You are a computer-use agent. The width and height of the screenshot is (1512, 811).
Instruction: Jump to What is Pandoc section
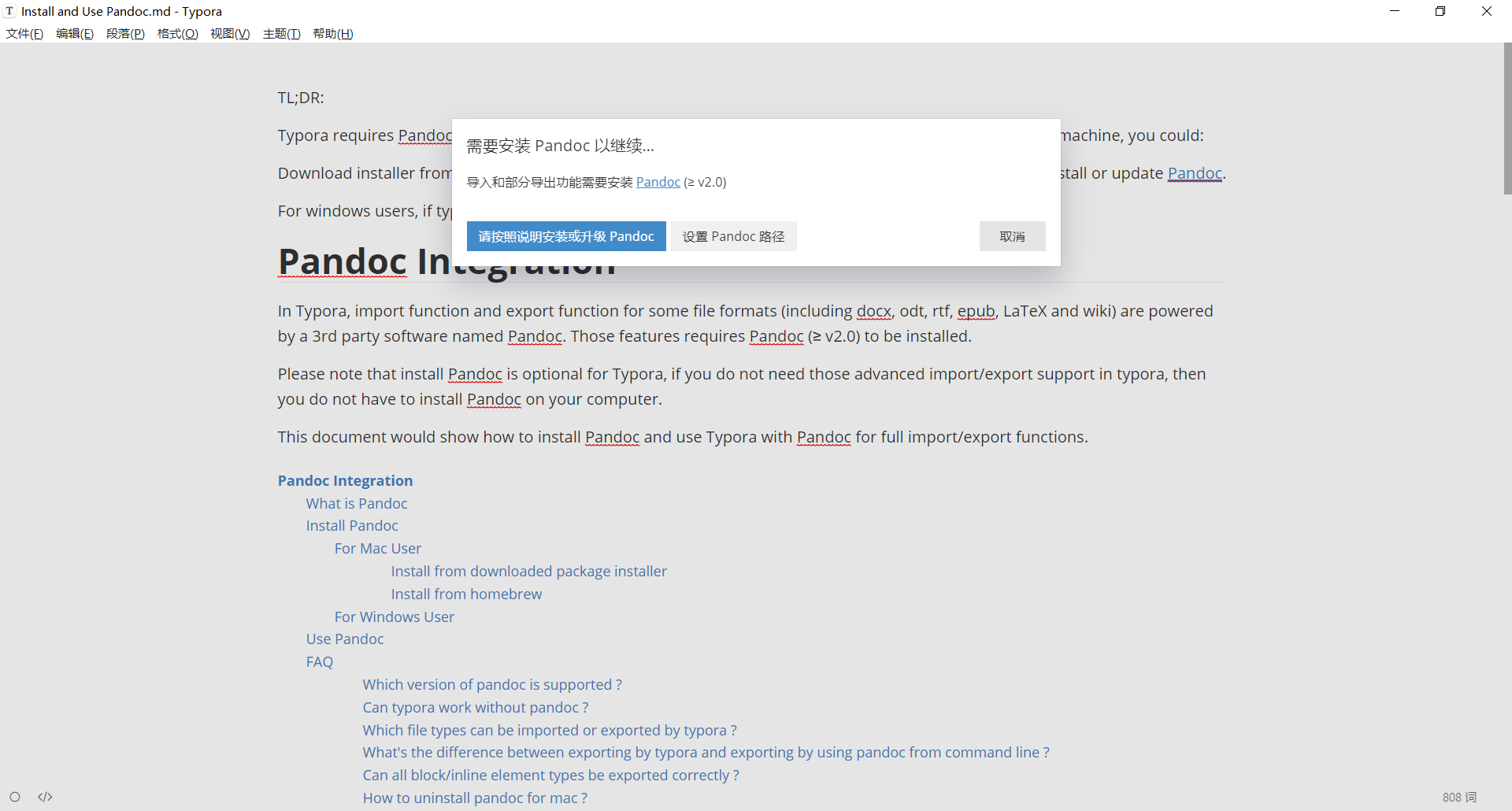click(x=357, y=503)
